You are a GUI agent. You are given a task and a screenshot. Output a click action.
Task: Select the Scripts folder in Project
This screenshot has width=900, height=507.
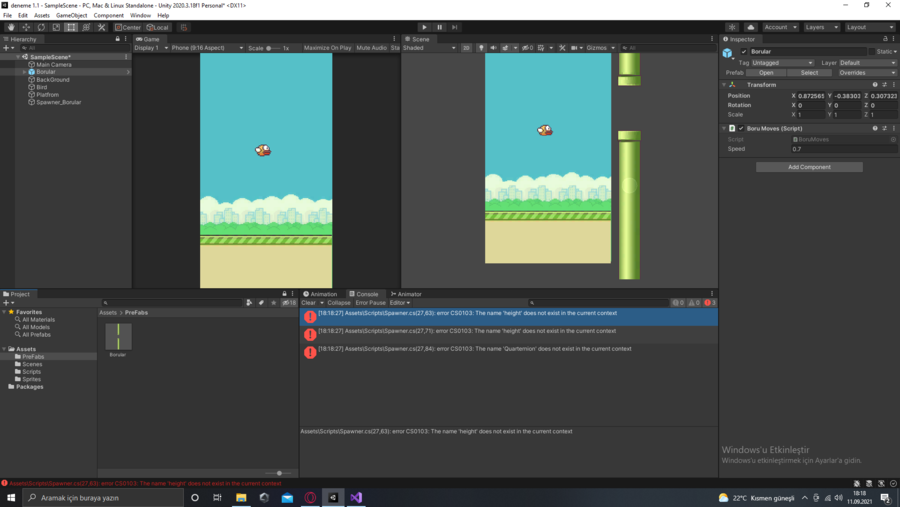[x=32, y=371]
